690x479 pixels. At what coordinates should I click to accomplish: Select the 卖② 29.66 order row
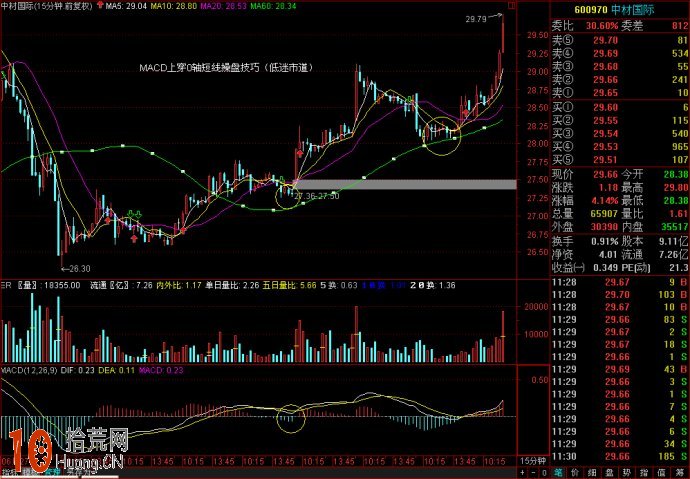[x=620, y=80]
